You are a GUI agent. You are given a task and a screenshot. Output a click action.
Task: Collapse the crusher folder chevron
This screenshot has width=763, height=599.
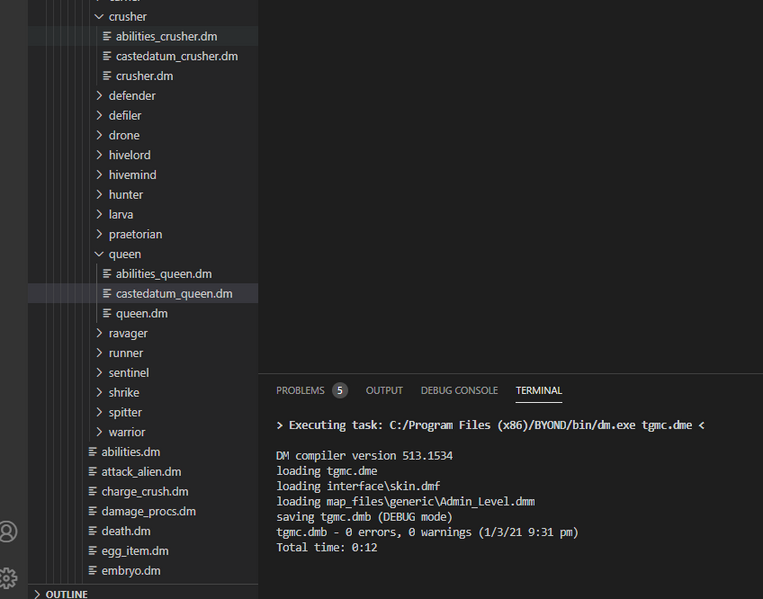(99, 17)
